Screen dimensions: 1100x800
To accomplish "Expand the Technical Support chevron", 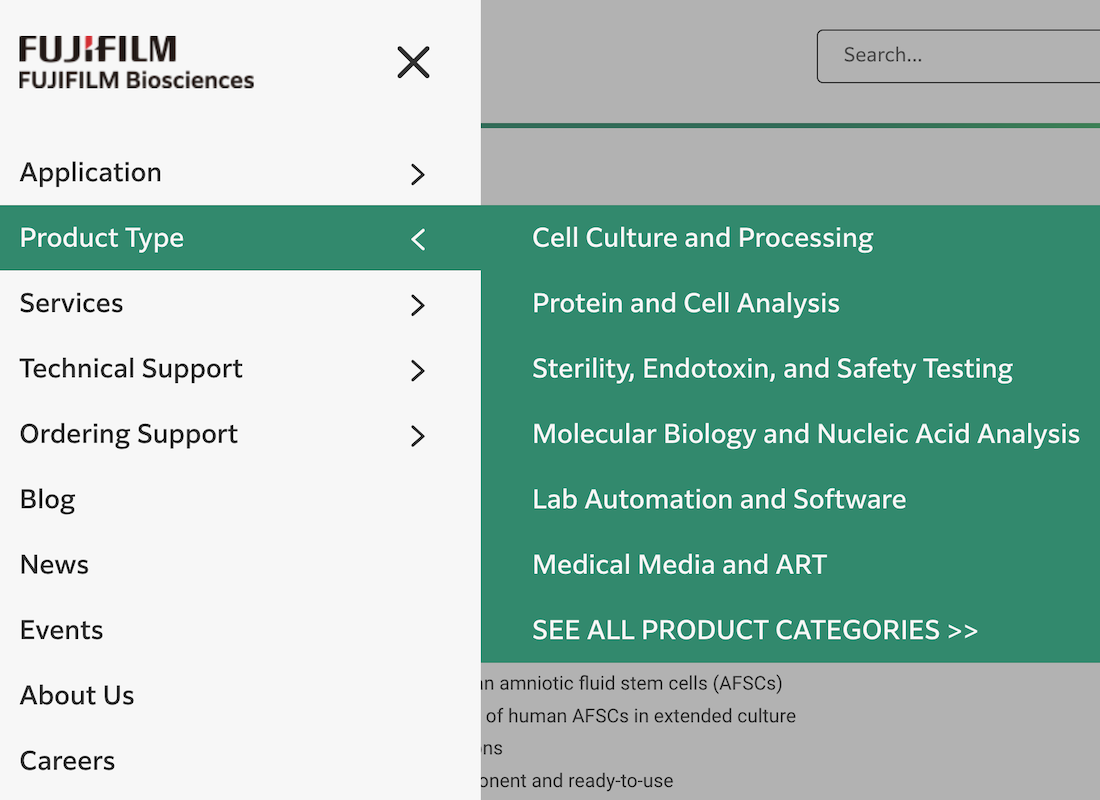I will tap(418, 370).
